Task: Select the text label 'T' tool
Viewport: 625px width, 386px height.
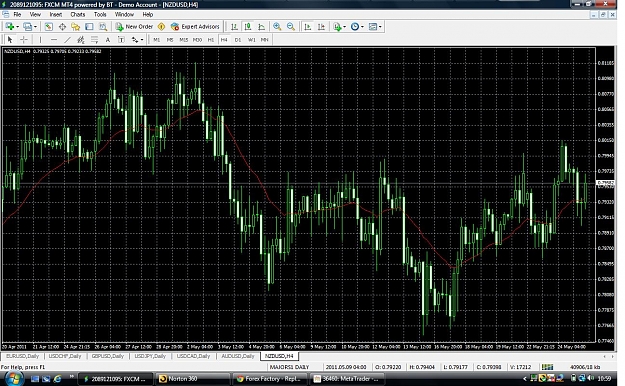Action: pyautogui.click(x=121, y=39)
